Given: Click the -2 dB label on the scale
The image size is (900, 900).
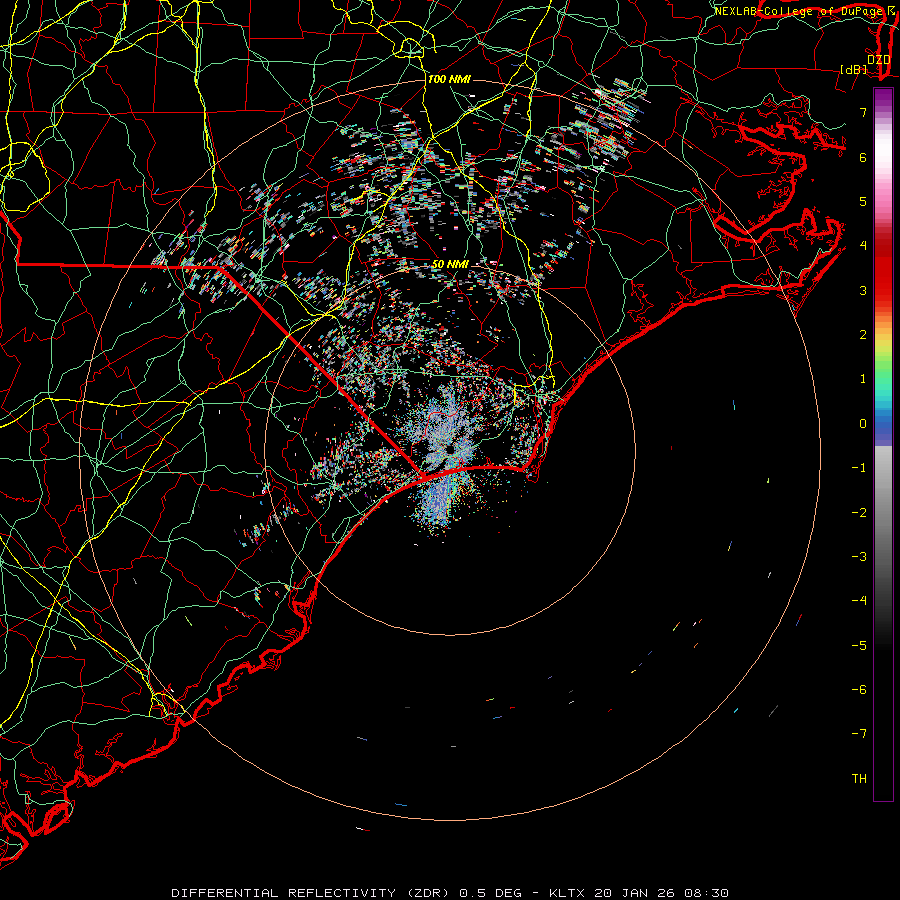Looking at the screenshot, I should click(x=859, y=512).
